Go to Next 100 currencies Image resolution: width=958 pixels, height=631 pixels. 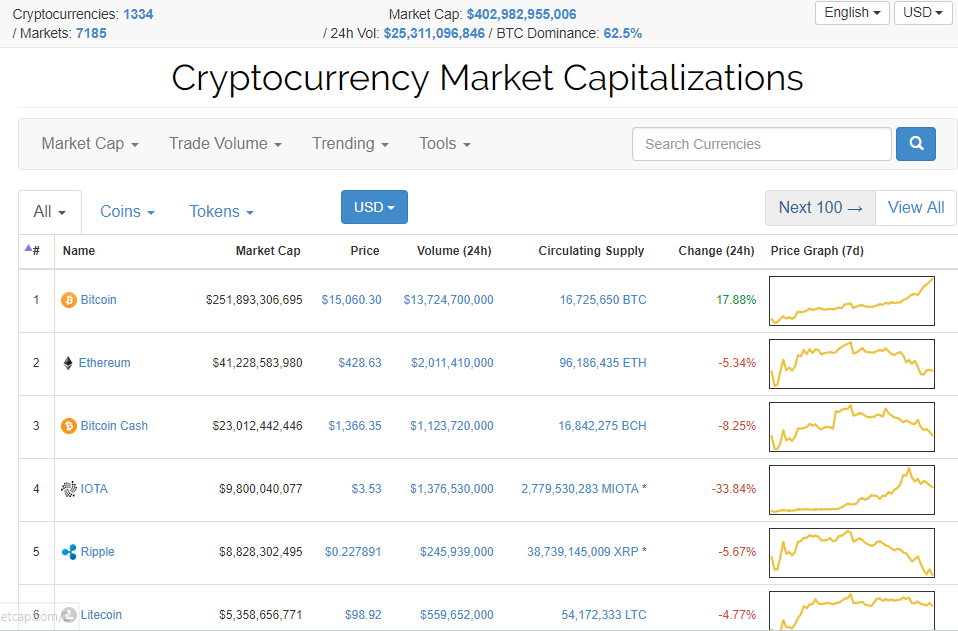click(820, 208)
